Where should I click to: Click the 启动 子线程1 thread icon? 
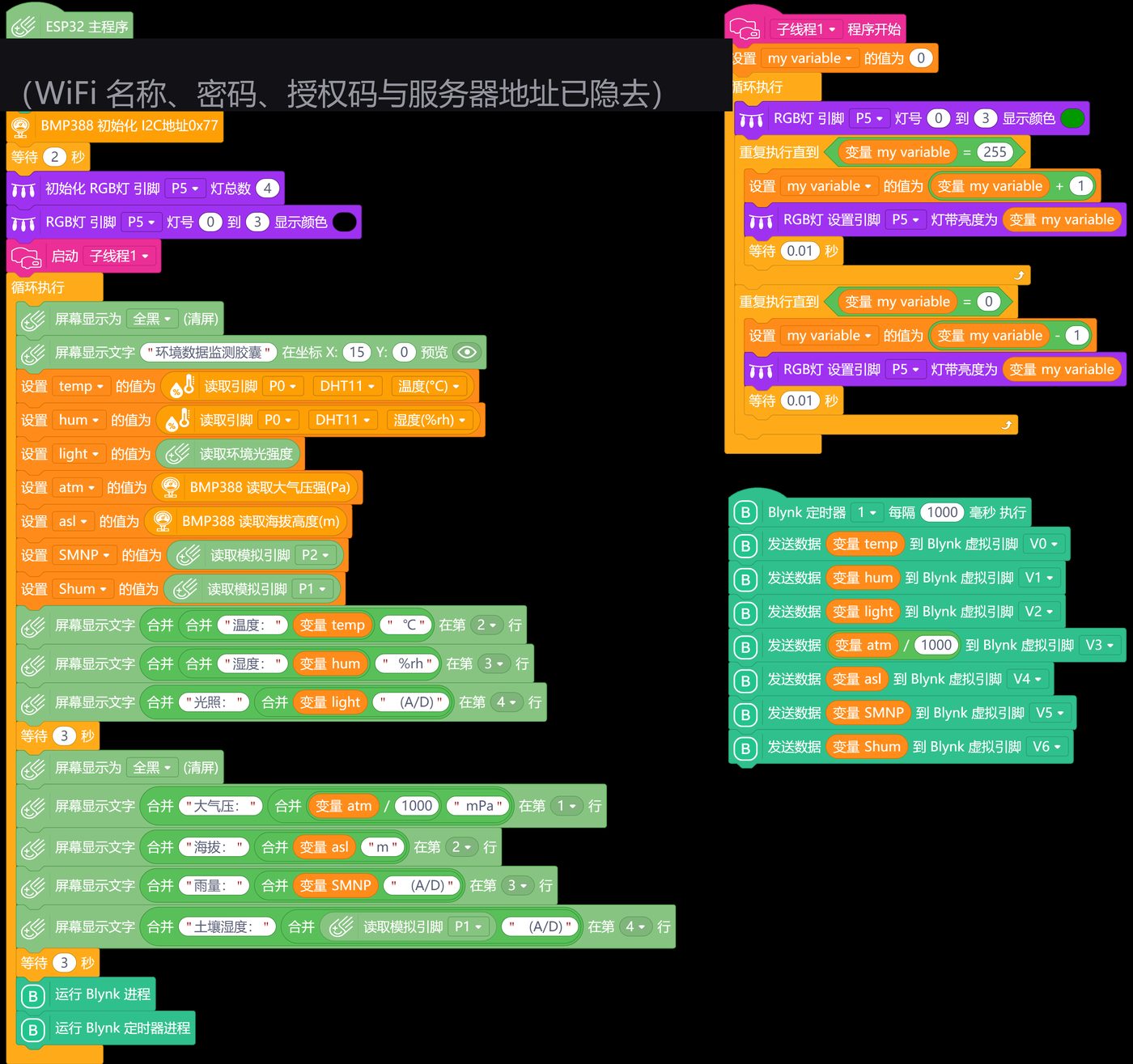(x=26, y=257)
